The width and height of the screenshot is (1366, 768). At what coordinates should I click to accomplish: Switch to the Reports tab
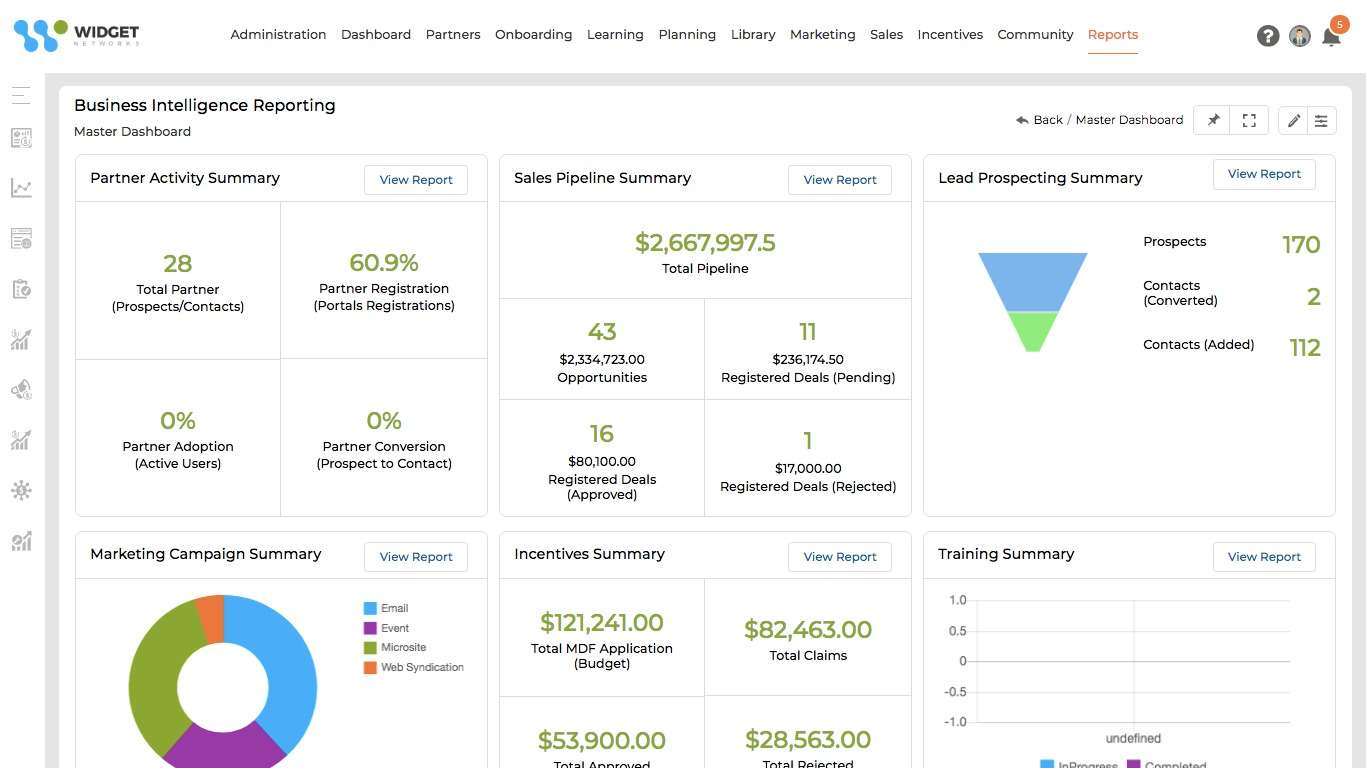click(x=1113, y=34)
